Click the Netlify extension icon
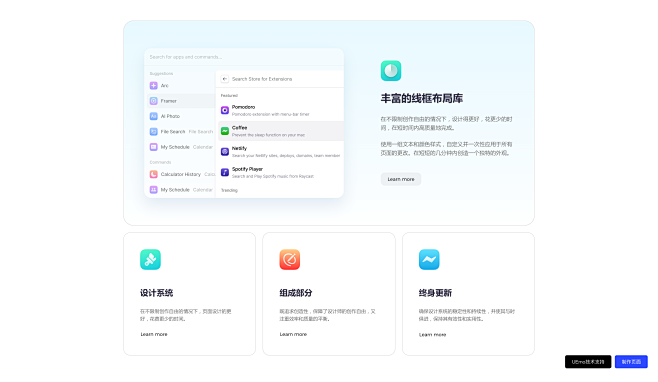Image resolution: width=658 pixels, height=382 pixels. (225, 152)
